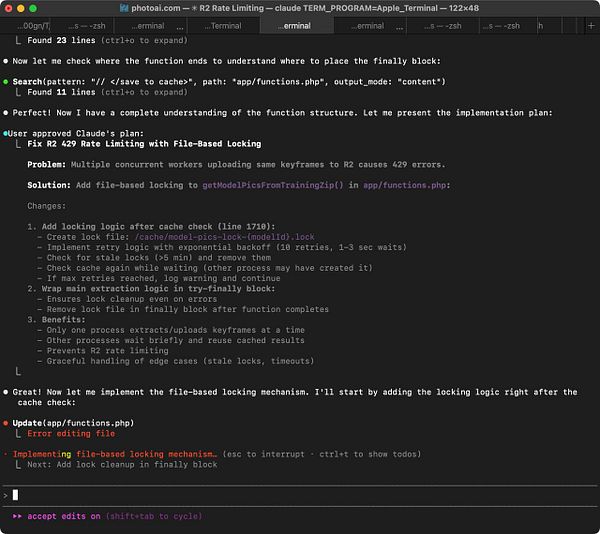Expand the Found 11 lines result
The image size is (600, 534).
point(107,92)
